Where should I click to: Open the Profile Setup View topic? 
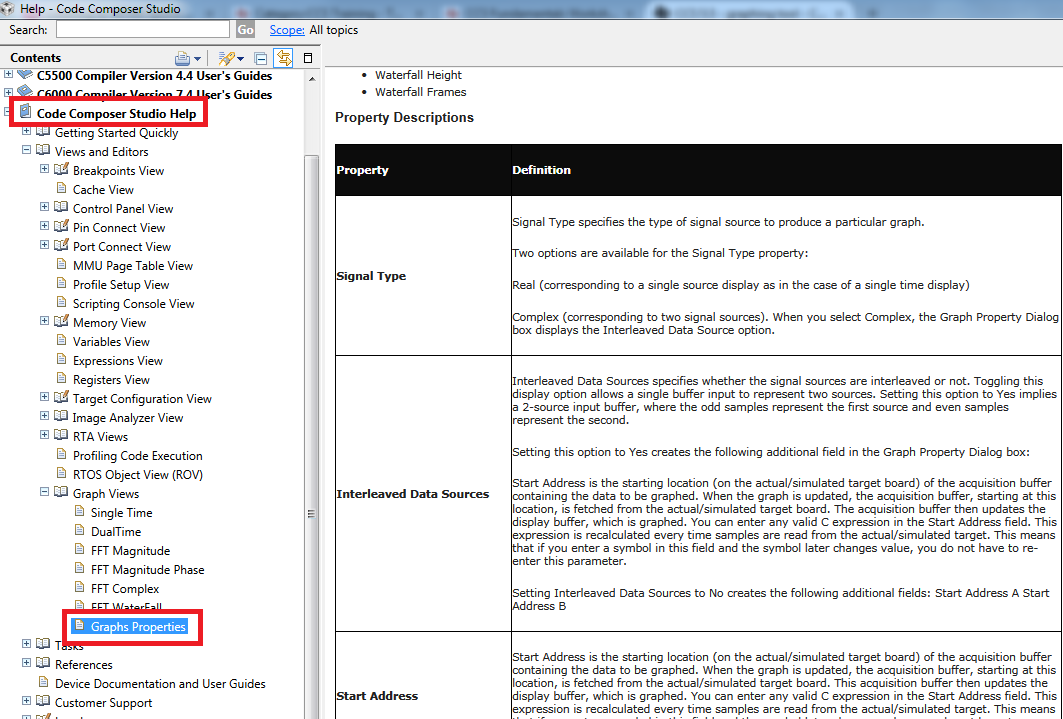(x=121, y=285)
